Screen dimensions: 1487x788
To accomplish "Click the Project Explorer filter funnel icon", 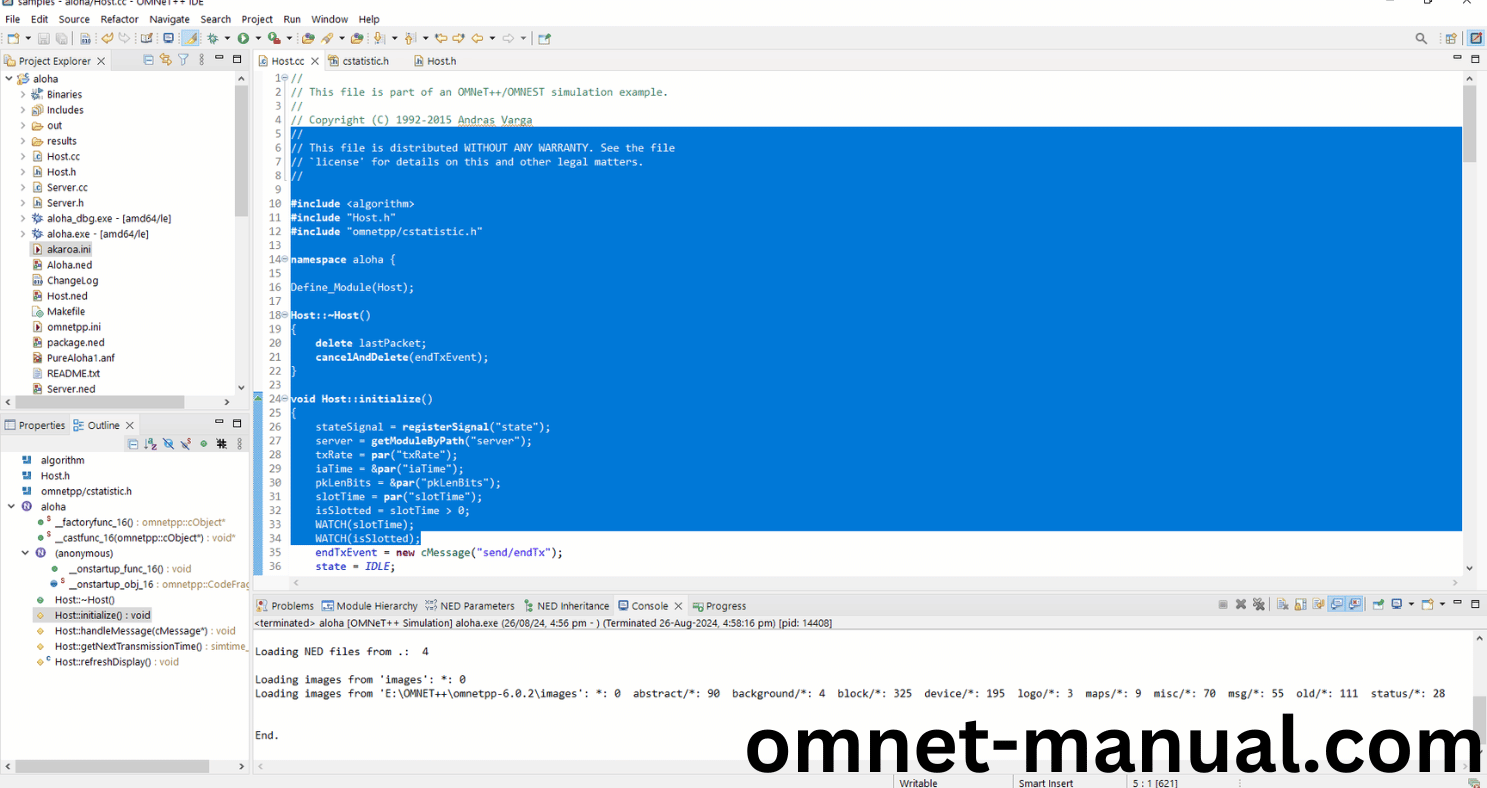I will click(x=183, y=61).
